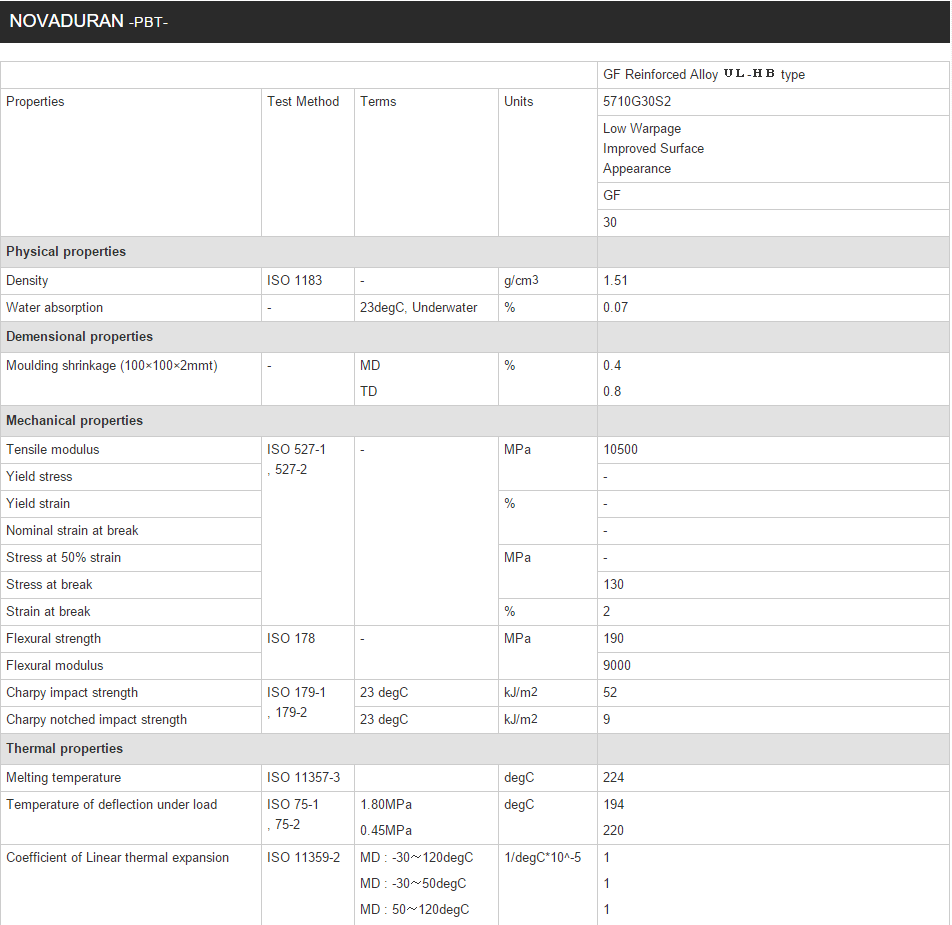This screenshot has width=952, height=925.
Task: Click the ISO 11357-3 test method cell
Action: 308,778
